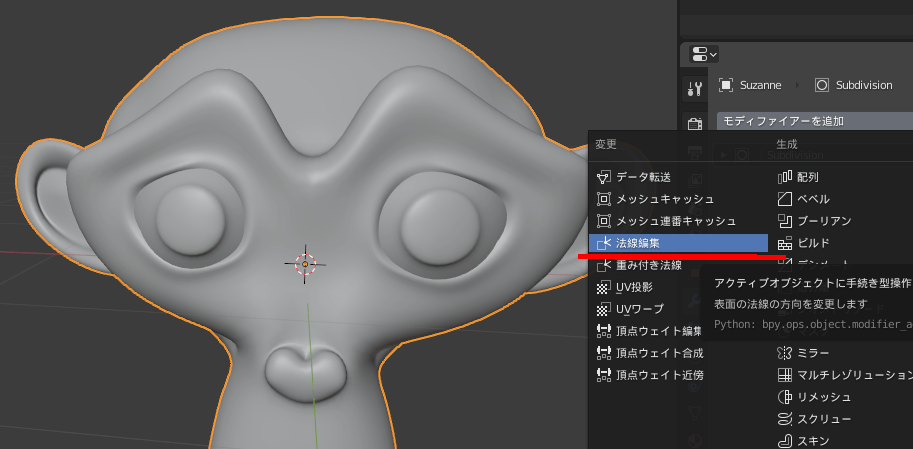This screenshot has height=449, width=913.
Task: Add the データ転送 modifier
Action: [x=679, y=177]
